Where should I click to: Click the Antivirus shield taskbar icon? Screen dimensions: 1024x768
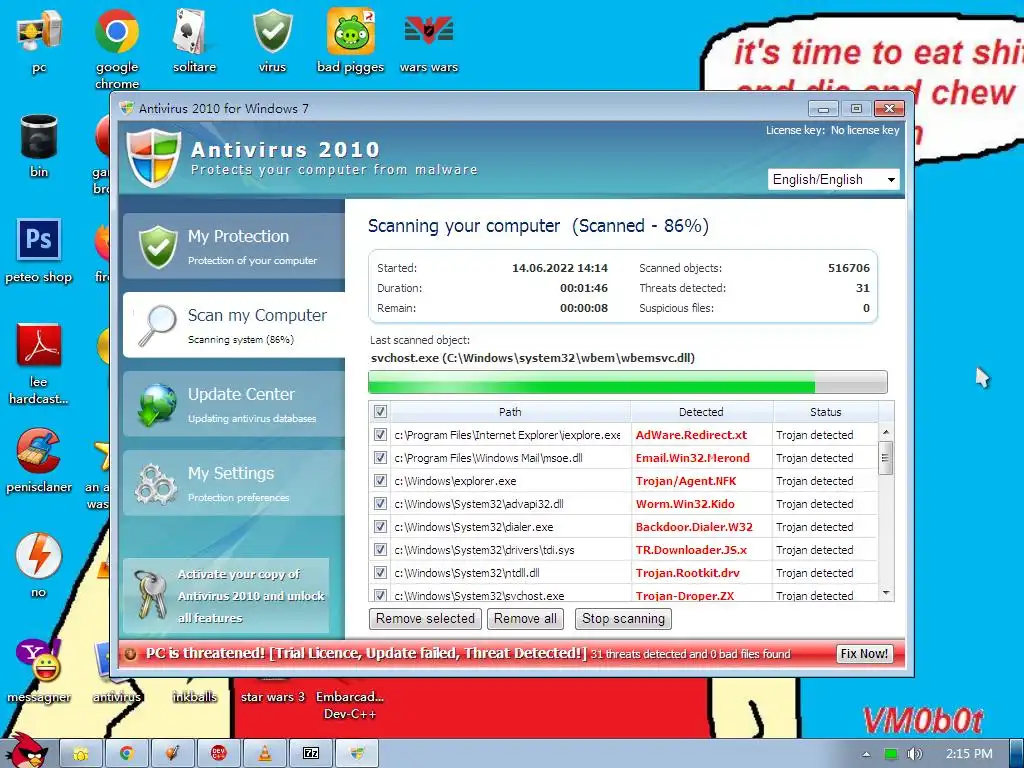point(357,754)
